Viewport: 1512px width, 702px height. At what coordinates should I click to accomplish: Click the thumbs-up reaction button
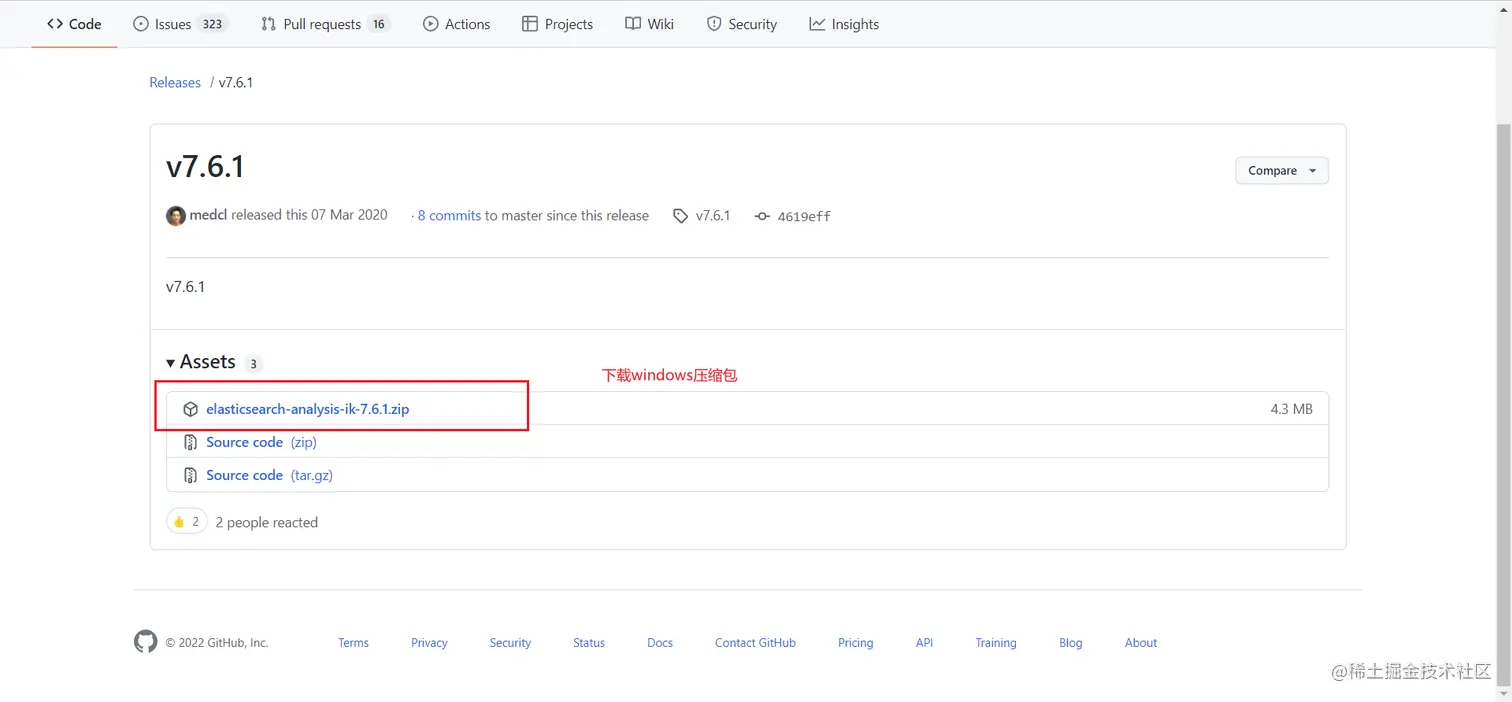[186, 522]
